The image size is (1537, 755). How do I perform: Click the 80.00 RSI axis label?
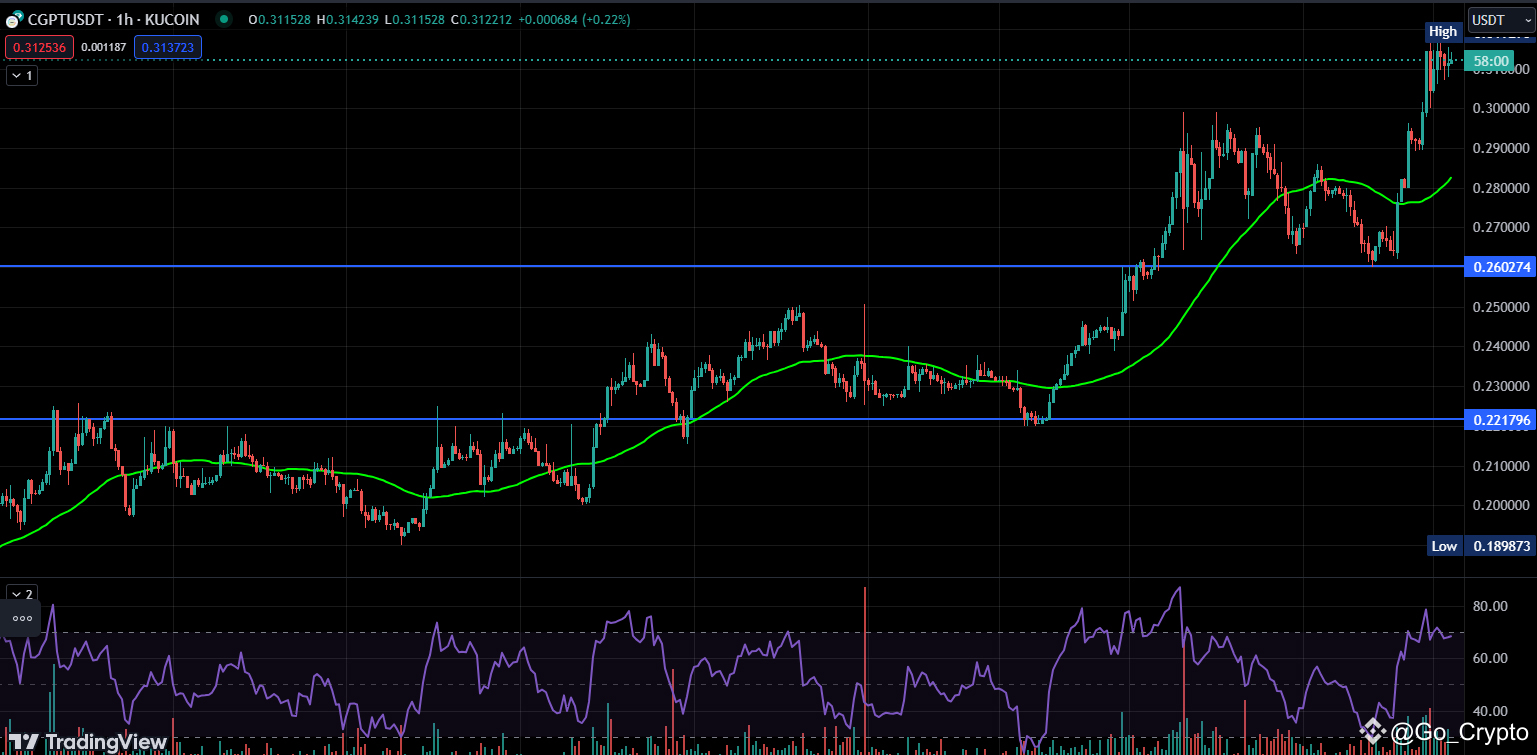coord(1490,606)
